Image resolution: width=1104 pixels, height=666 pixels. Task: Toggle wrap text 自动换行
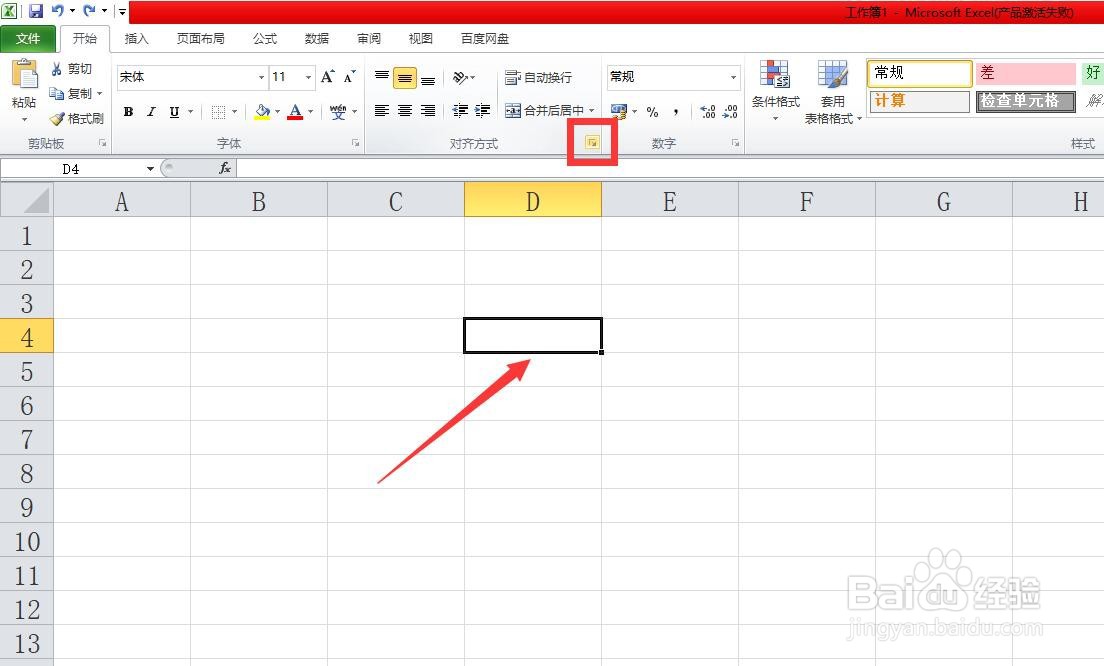click(539, 77)
